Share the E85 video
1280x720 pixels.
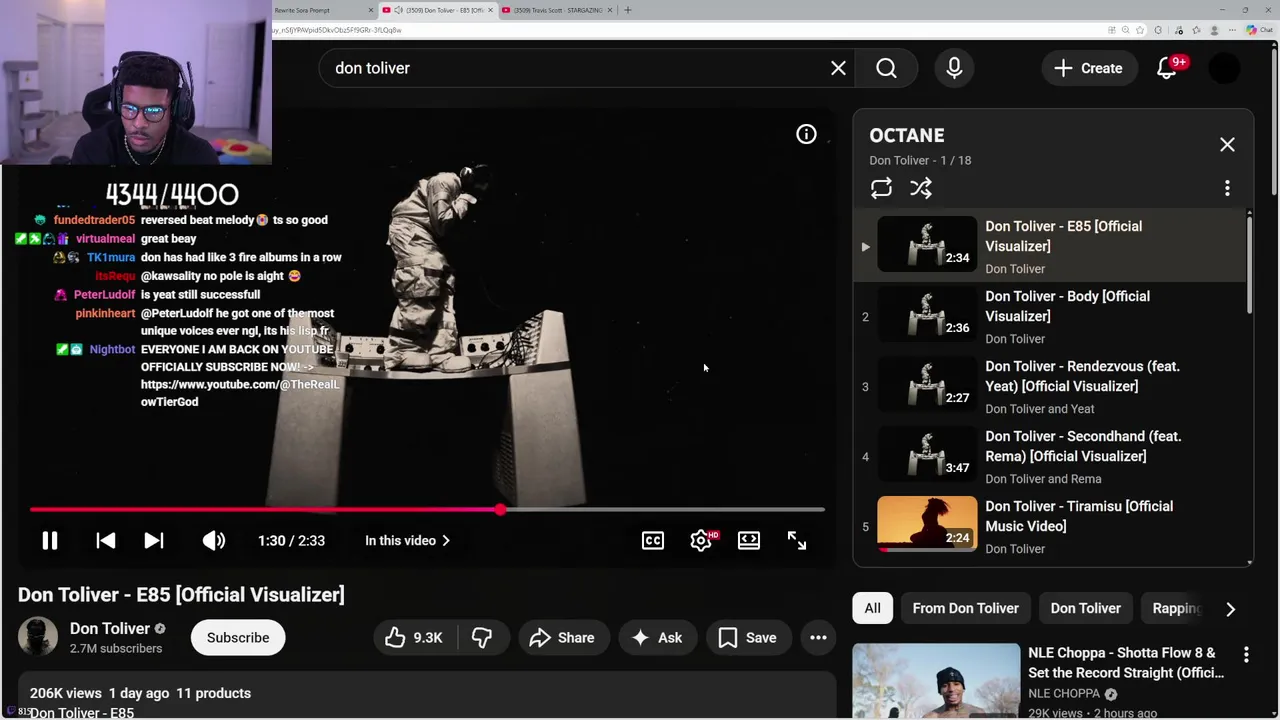click(562, 637)
